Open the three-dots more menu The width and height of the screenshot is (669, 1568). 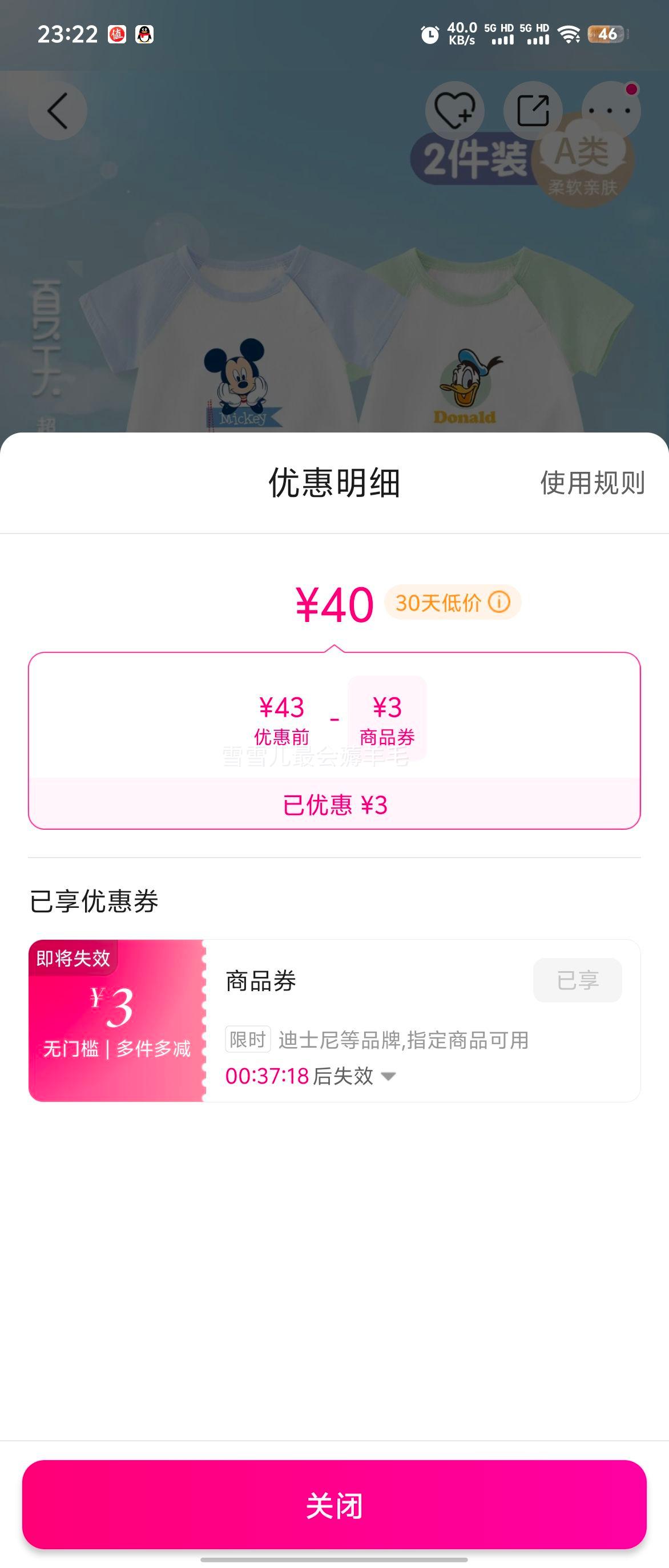611,111
